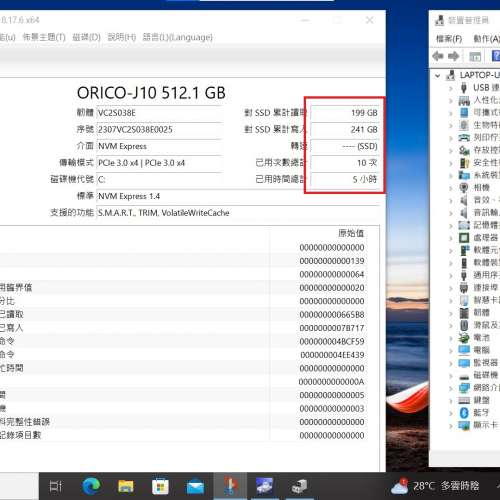
Task: Click the power on count value 10 次
Action: pos(345,163)
